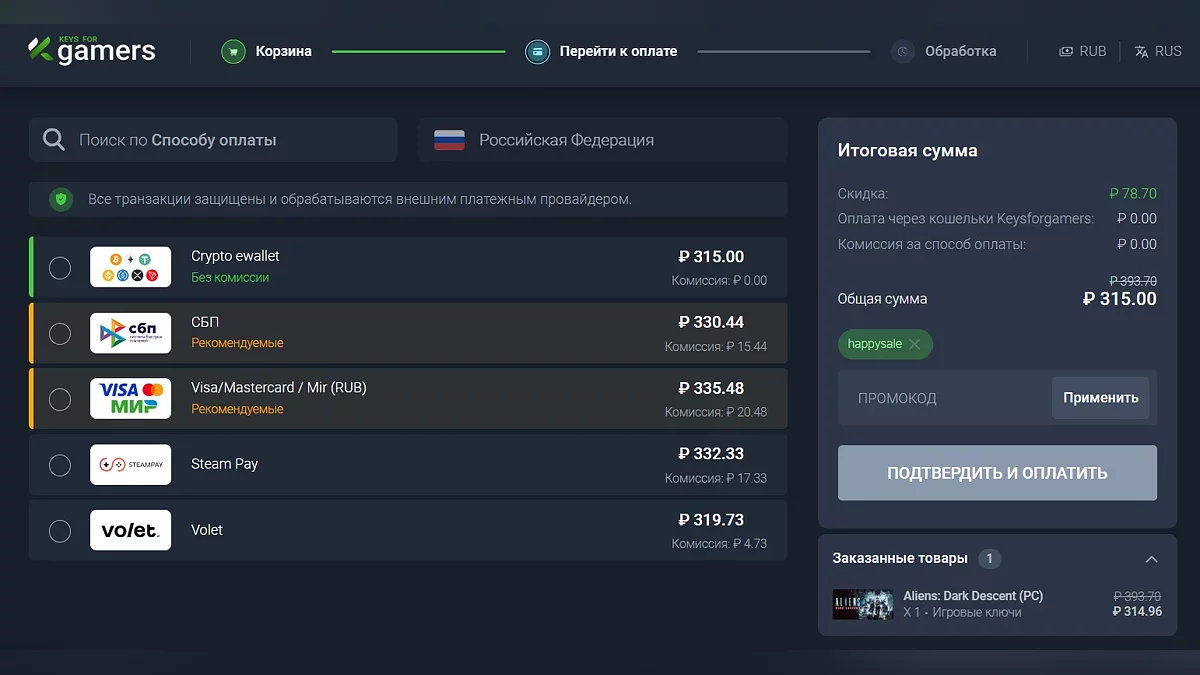The height and width of the screenshot is (675, 1200).
Task: Click the payment method search magnifier icon
Action: point(54,140)
